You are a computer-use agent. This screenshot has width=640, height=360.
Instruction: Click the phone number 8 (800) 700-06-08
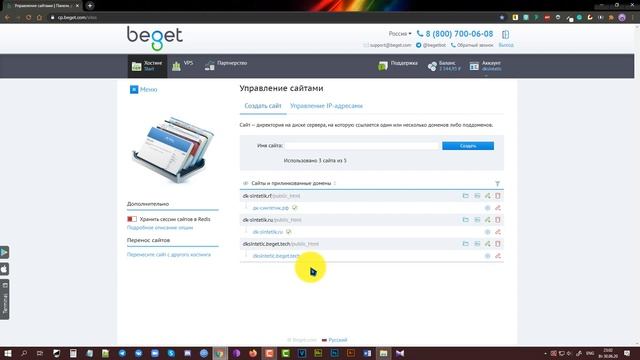455,34
